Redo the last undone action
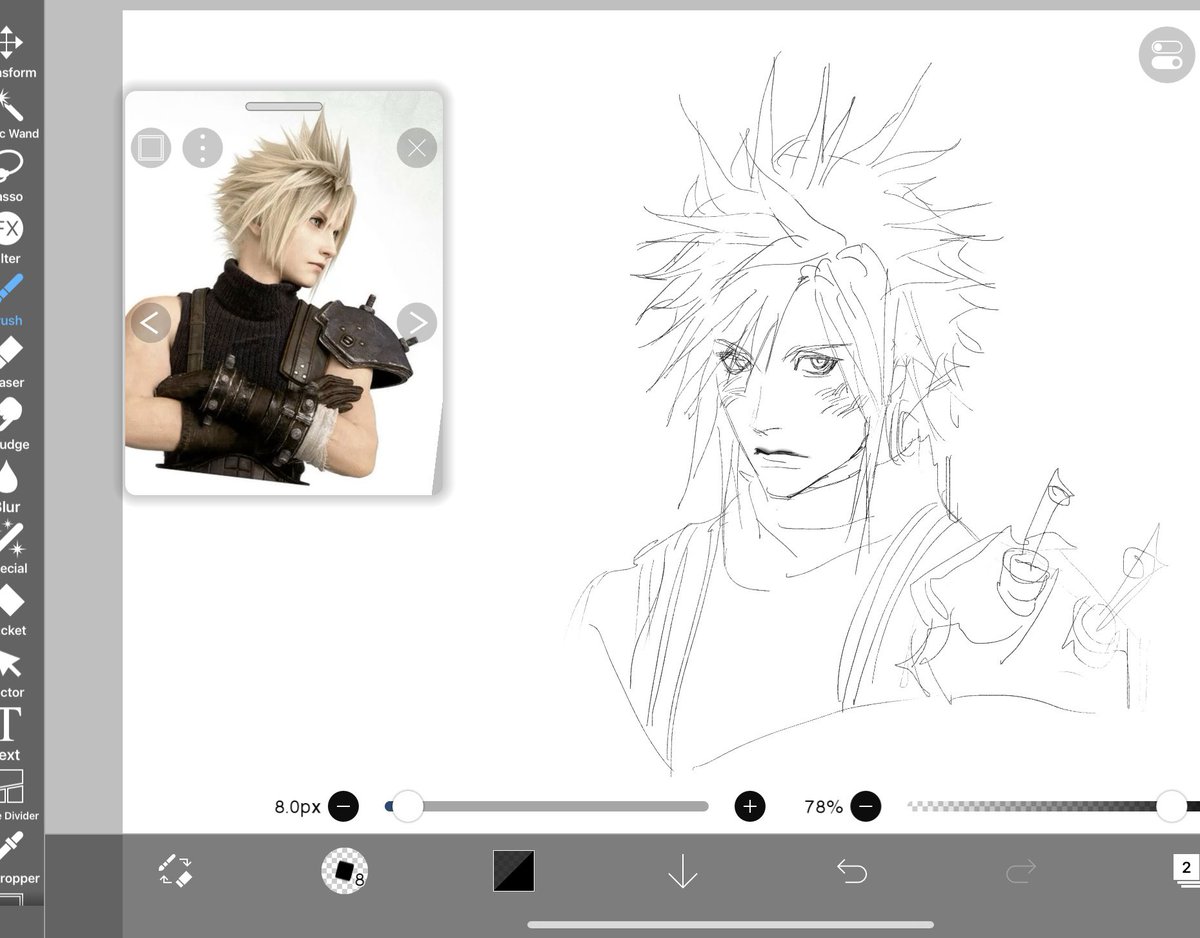Screen dimensions: 1200x938 point(1020,871)
